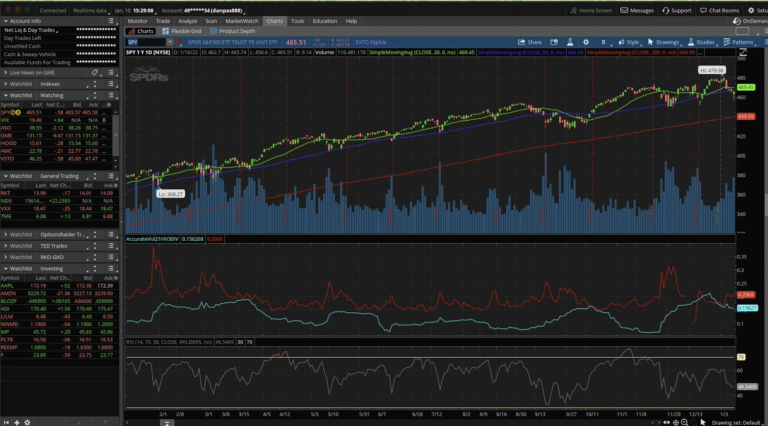
Task: Select the Flexible Grid subtab
Action: [x=185, y=31]
